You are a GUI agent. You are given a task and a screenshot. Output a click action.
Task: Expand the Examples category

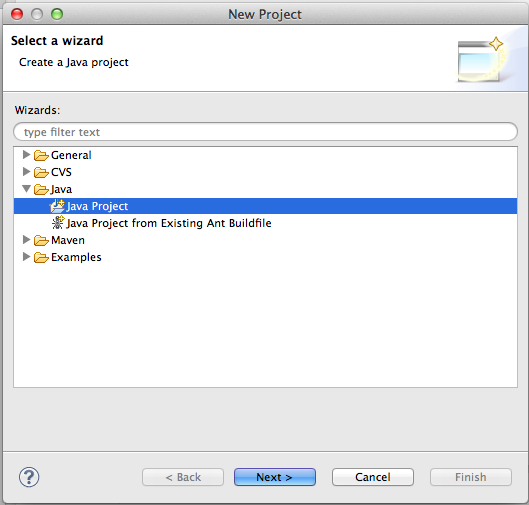(26, 257)
